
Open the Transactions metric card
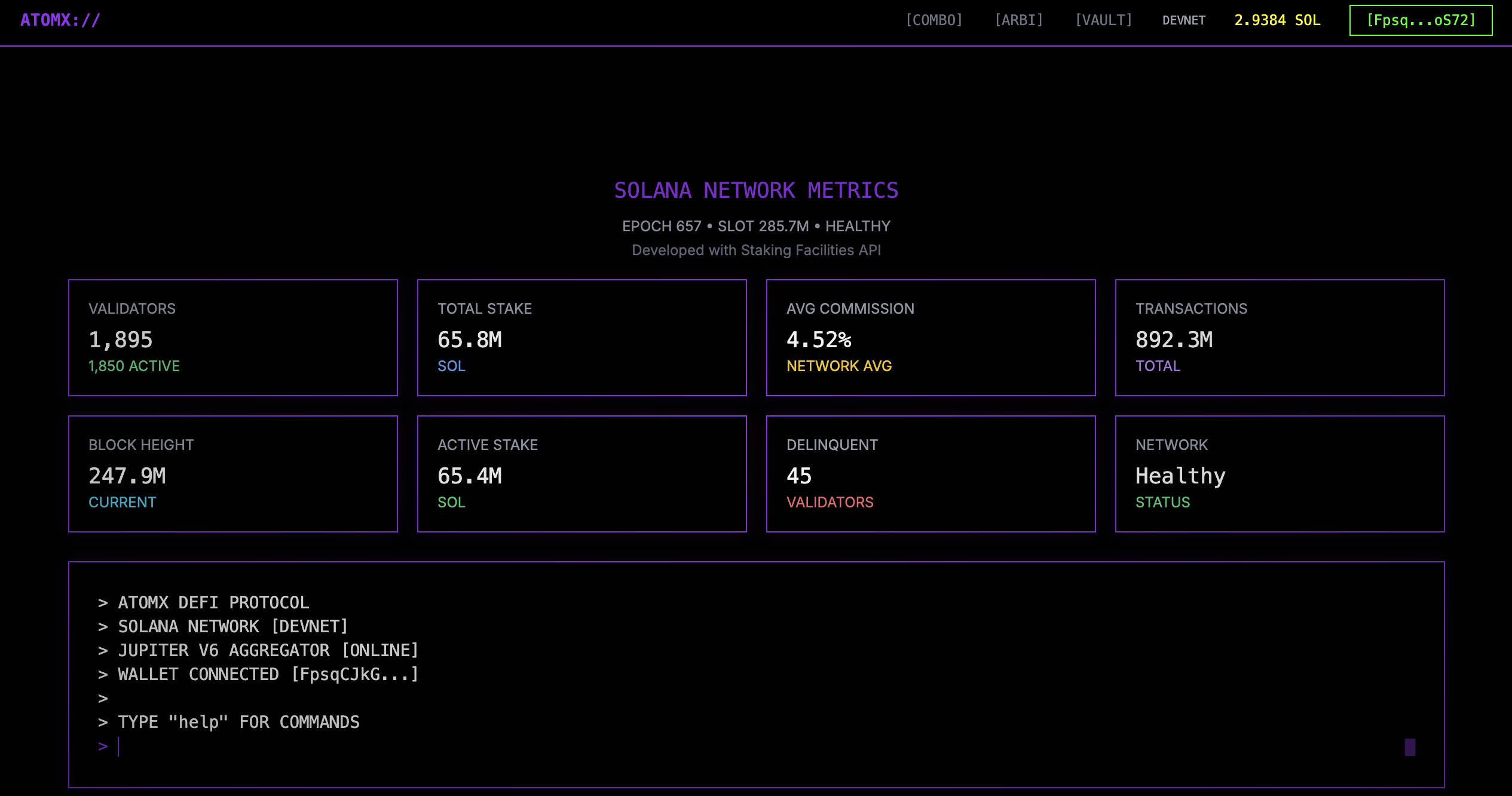1280,337
